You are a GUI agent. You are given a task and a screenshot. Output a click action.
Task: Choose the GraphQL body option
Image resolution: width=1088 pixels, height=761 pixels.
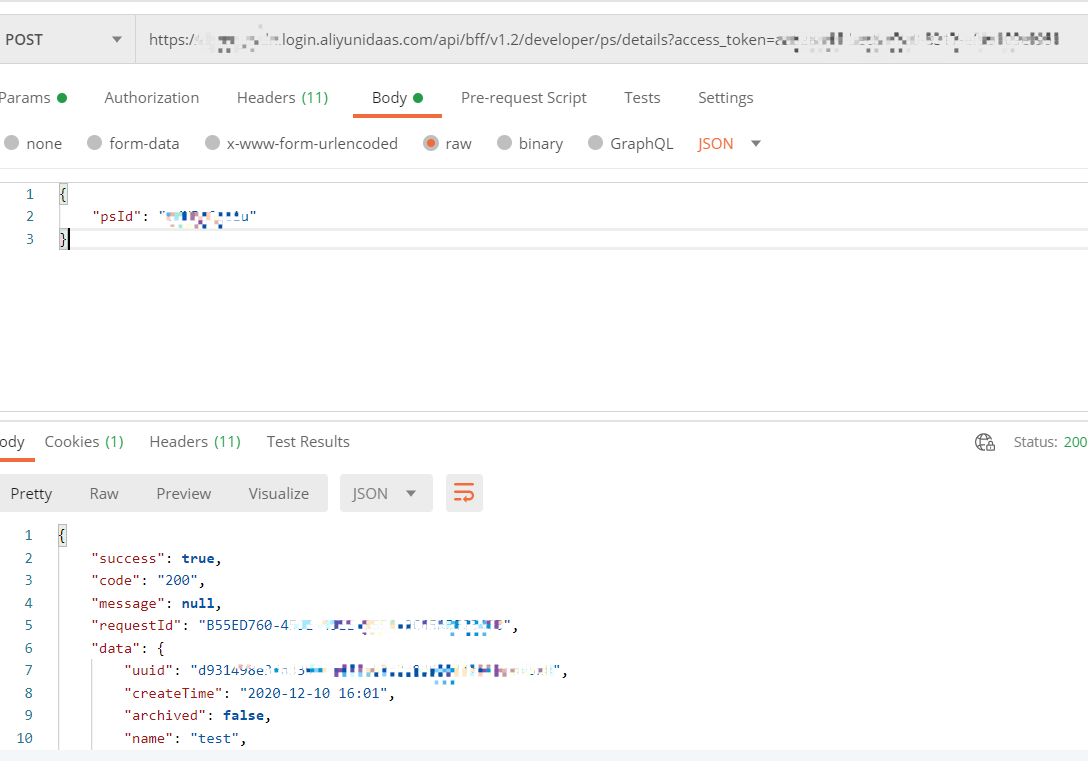coord(595,143)
